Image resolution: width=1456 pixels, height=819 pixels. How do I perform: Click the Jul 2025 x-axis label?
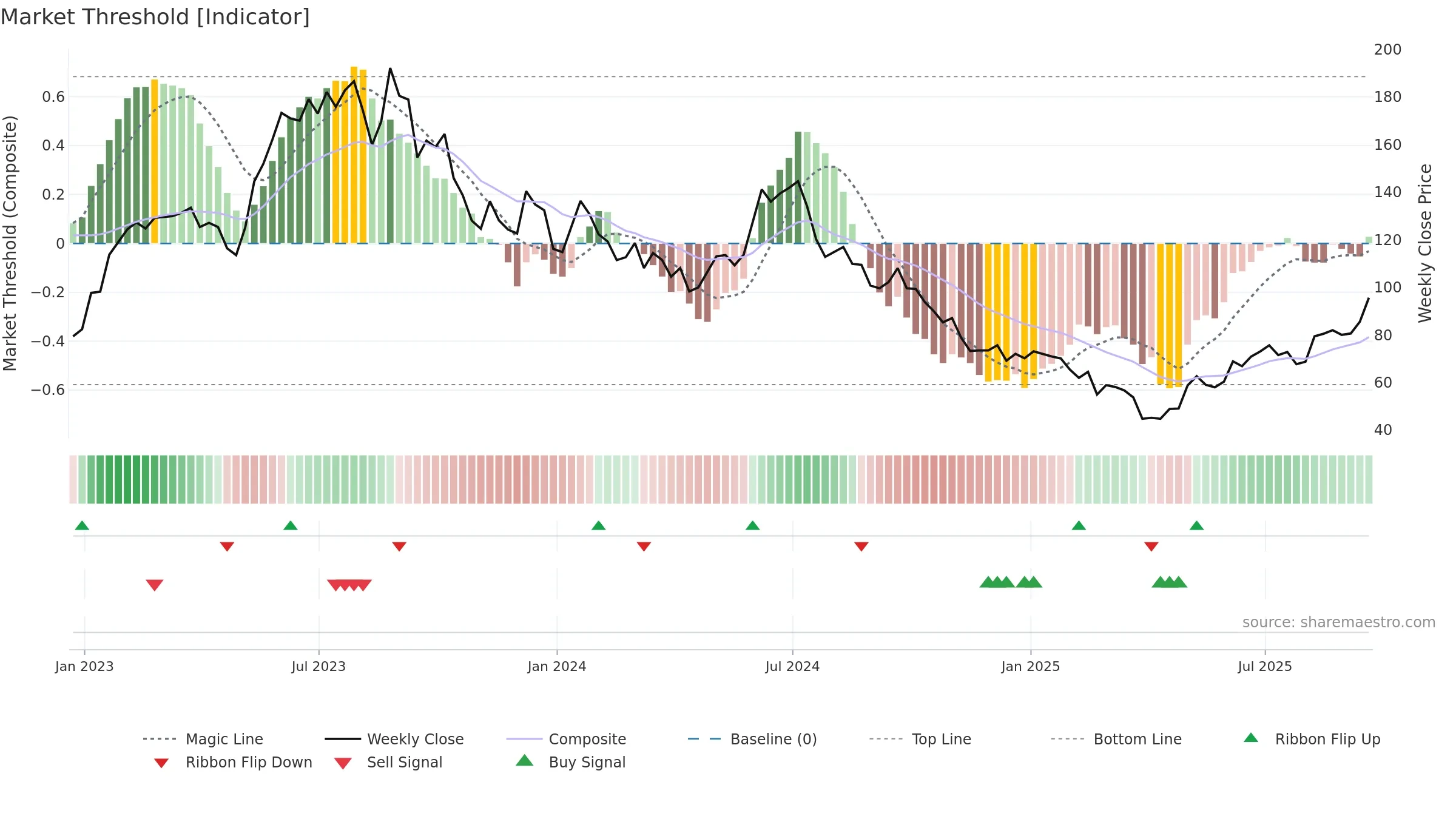(x=1265, y=667)
